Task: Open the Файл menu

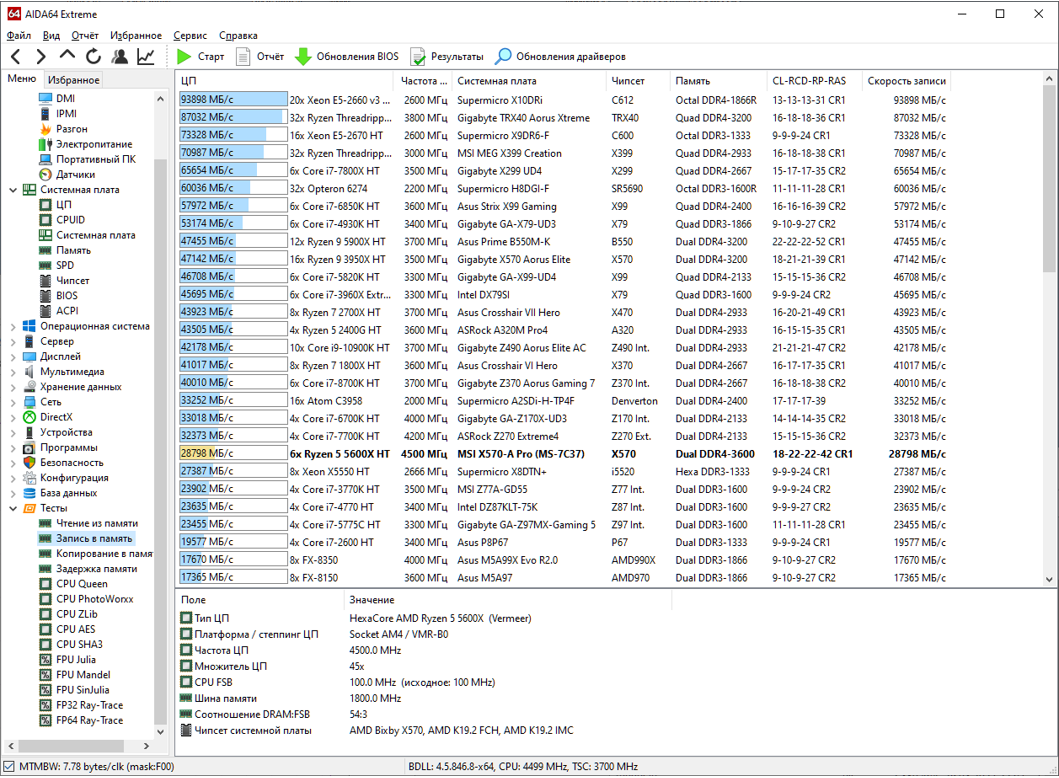Action: (x=19, y=36)
